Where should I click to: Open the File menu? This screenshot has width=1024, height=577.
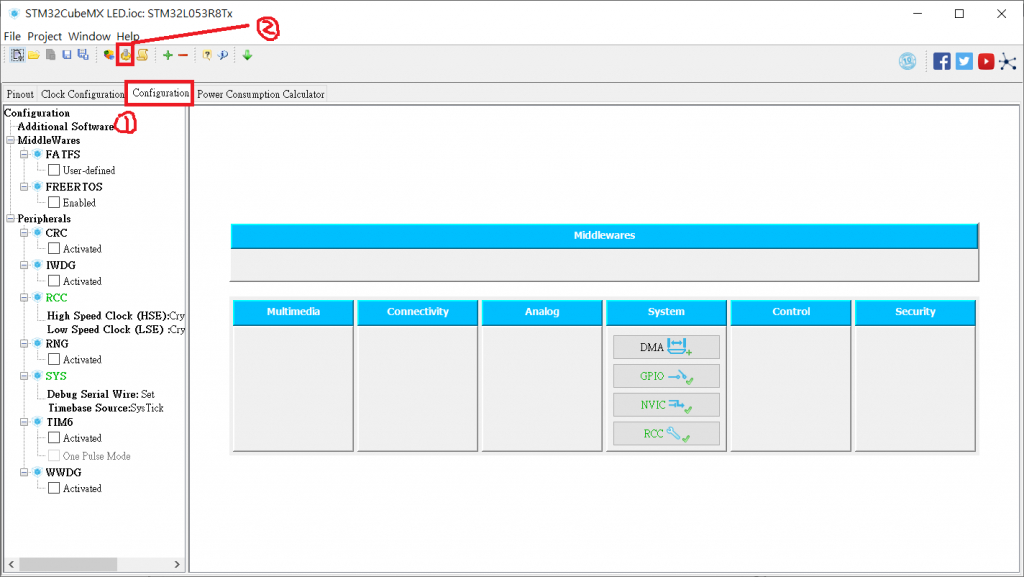pos(12,37)
